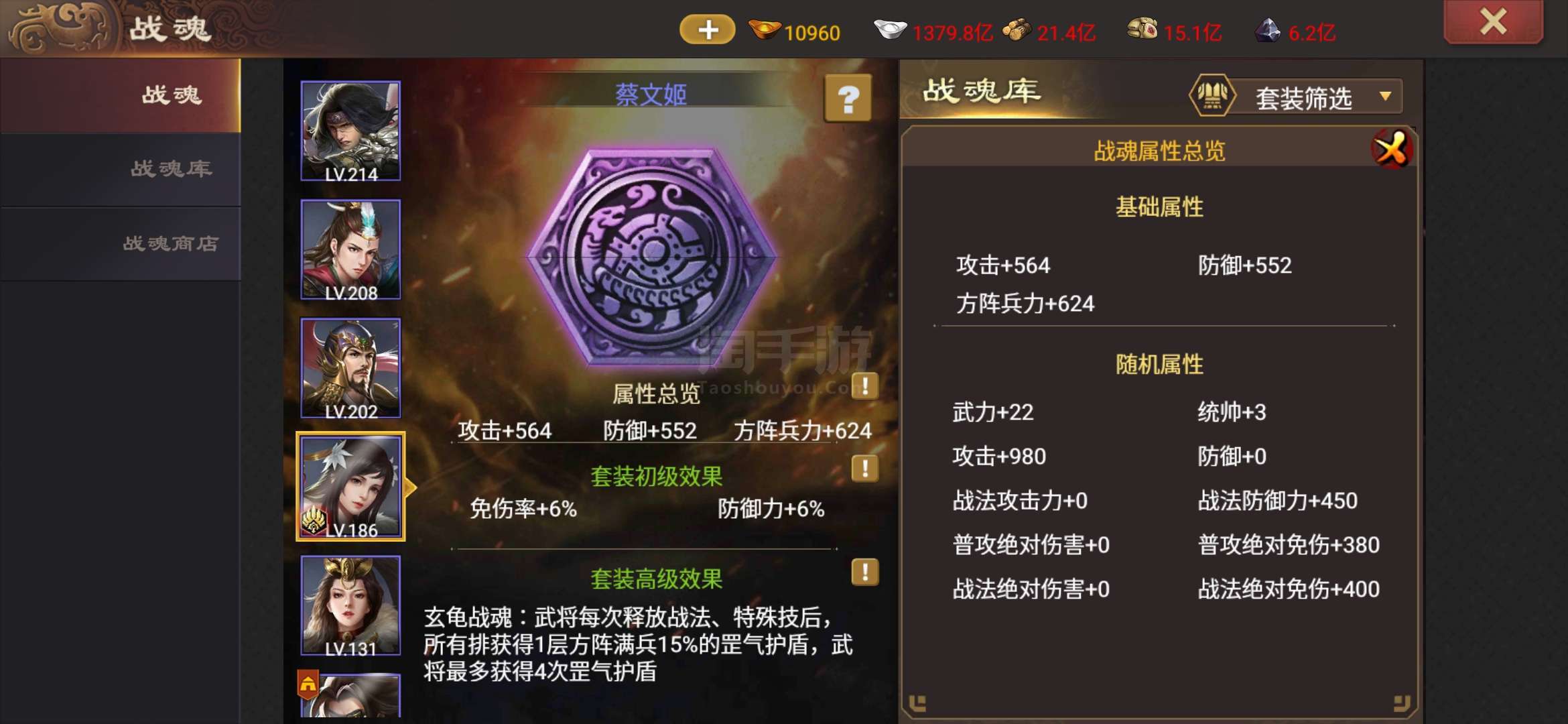Image resolution: width=1568 pixels, height=724 pixels.
Task: Click the hexagon set filter icon
Action: click(x=1212, y=96)
